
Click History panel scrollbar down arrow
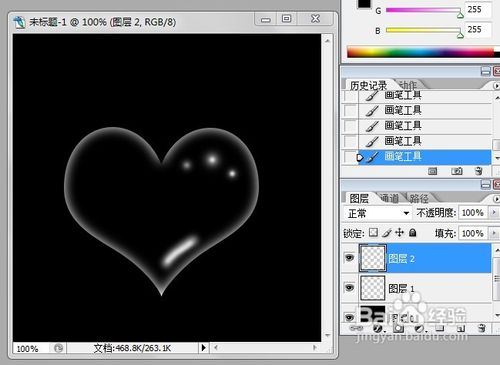(x=496, y=158)
